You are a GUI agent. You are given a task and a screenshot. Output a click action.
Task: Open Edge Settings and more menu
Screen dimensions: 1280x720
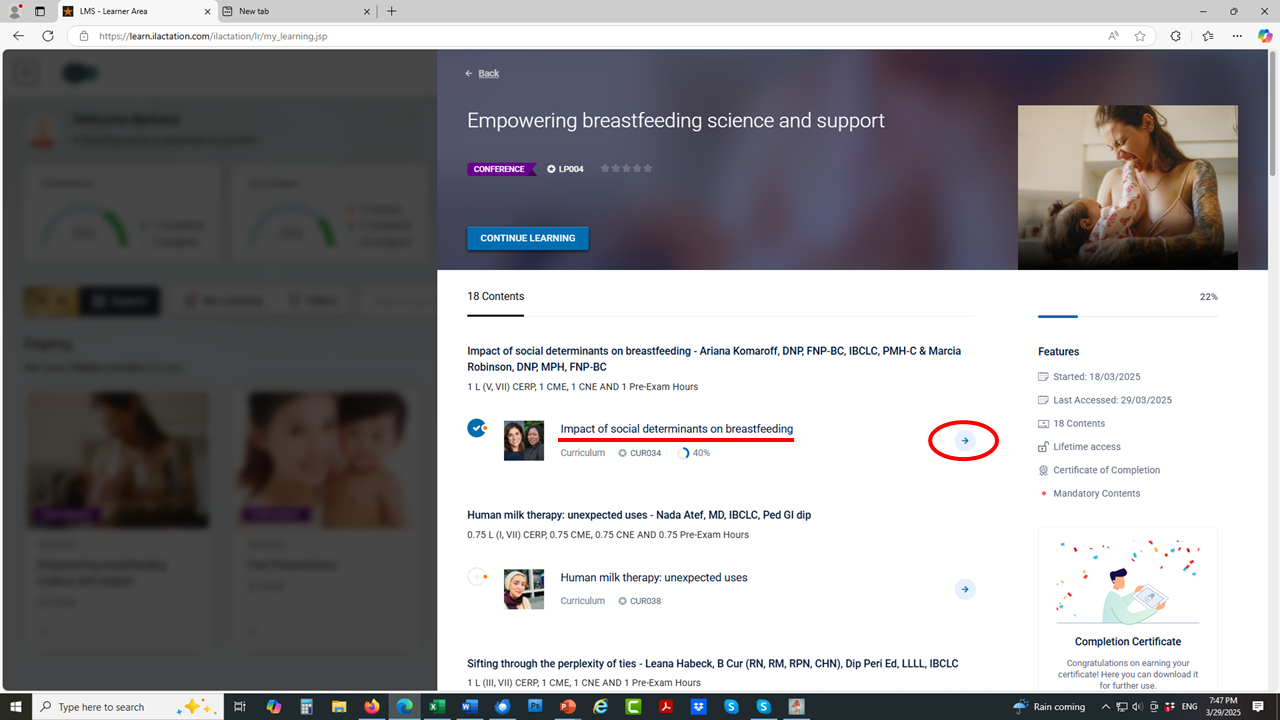tap(1237, 36)
